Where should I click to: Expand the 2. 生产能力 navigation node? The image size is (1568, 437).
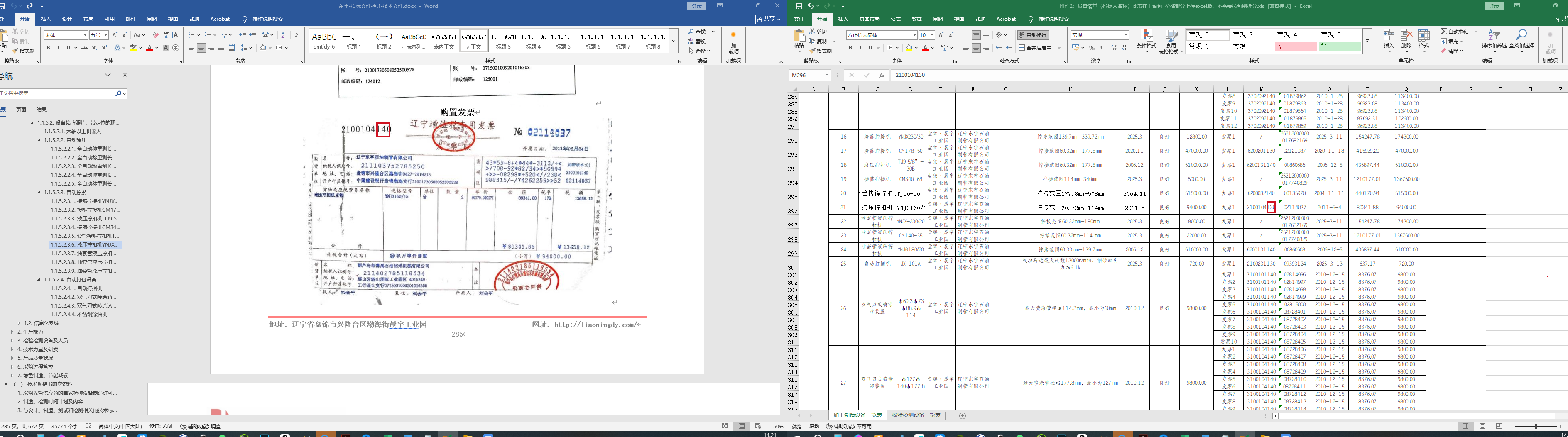(12, 332)
